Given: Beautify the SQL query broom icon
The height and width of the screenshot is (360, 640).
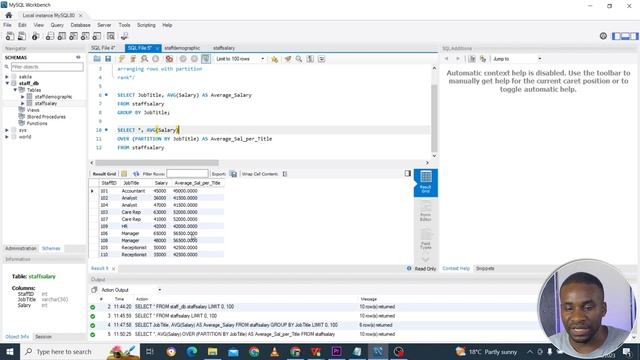Looking at the screenshot, I should click(288, 59).
